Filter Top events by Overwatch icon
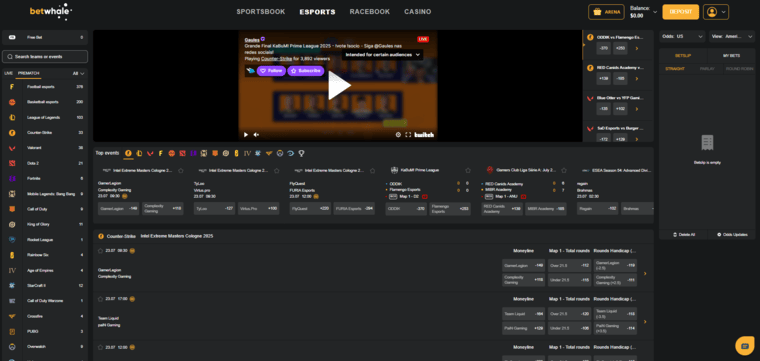The height and width of the screenshot is (361, 760). (x=280, y=153)
